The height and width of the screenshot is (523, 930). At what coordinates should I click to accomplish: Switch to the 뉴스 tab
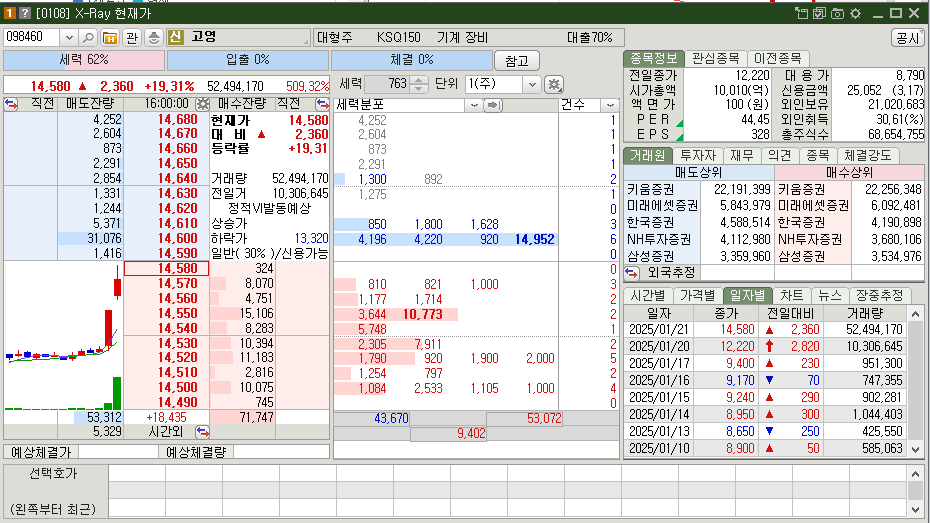[830, 295]
